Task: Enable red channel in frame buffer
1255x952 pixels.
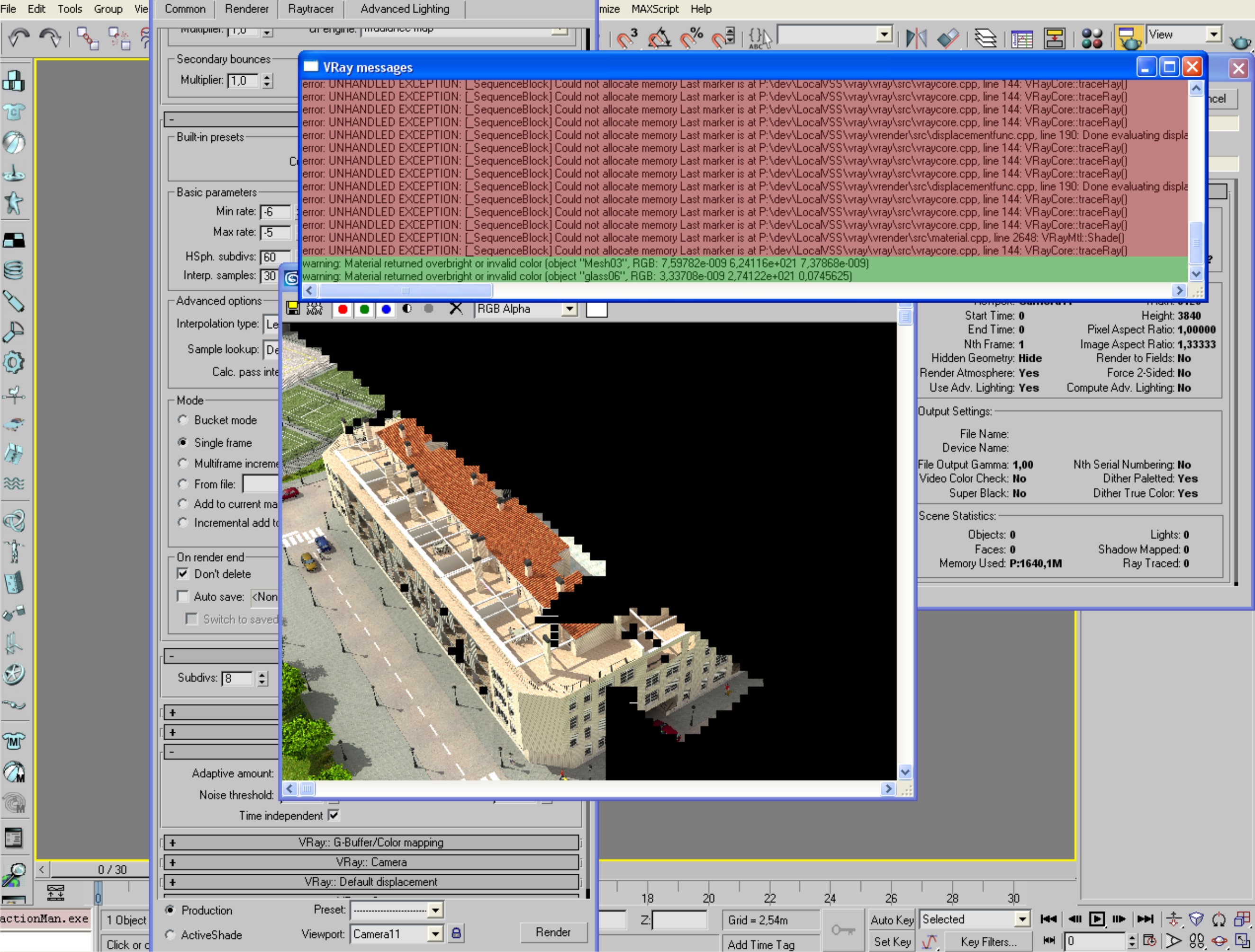Action: [x=343, y=309]
